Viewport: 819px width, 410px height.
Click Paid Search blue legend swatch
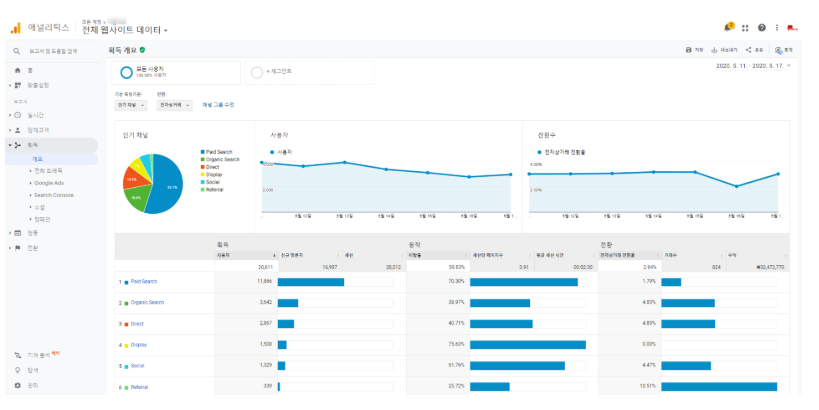click(x=203, y=152)
